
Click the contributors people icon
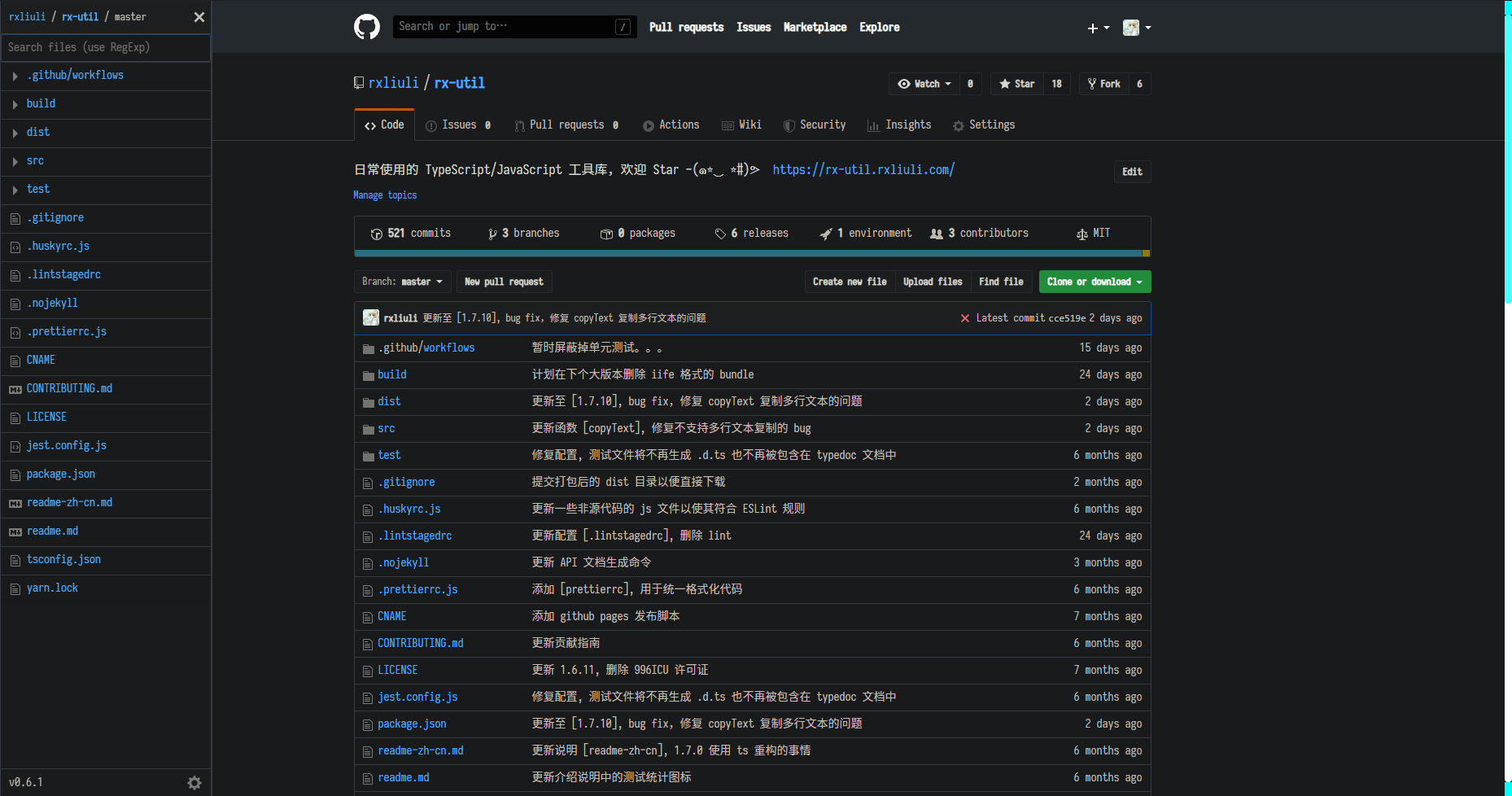coord(937,234)
